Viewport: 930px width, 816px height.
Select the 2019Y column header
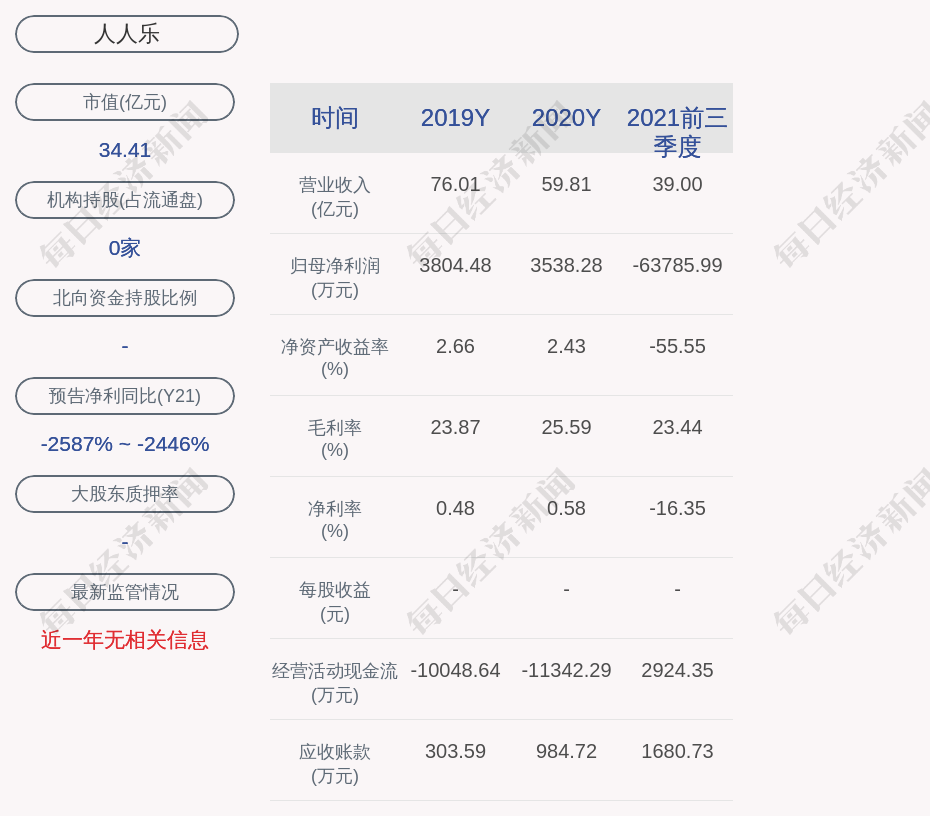coord(455,118)
